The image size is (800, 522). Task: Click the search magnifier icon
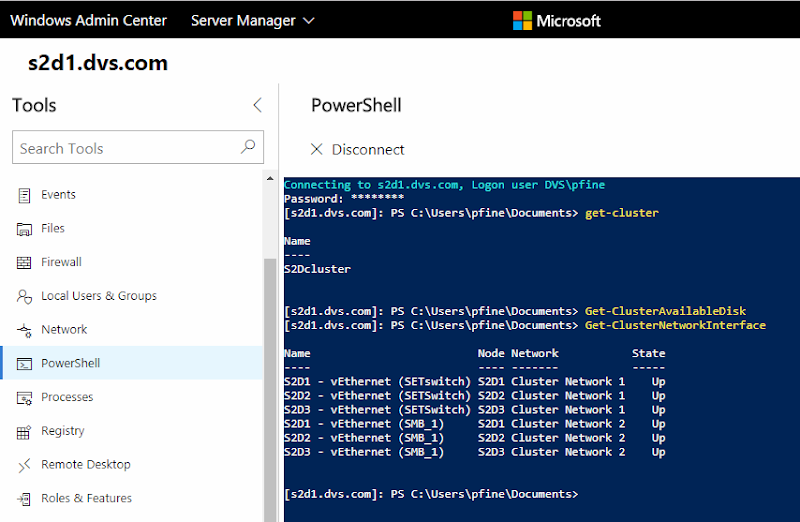[x=248, y=147]
